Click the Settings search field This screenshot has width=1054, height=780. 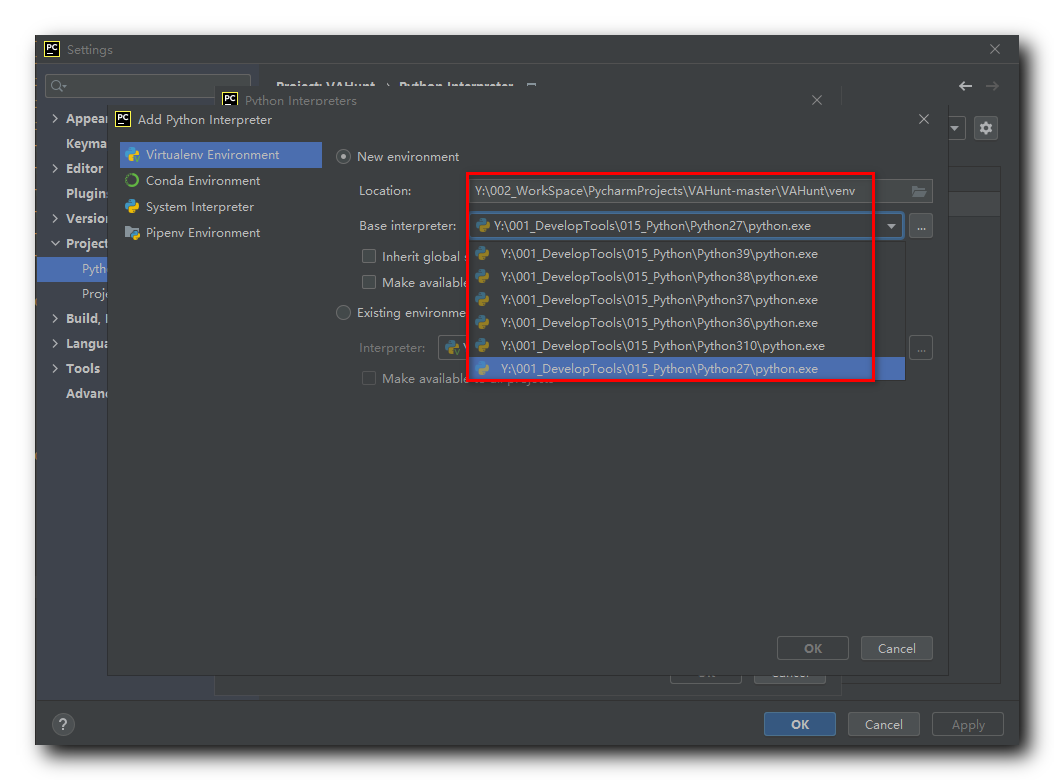pyautogui.click(x=148, y=85)
